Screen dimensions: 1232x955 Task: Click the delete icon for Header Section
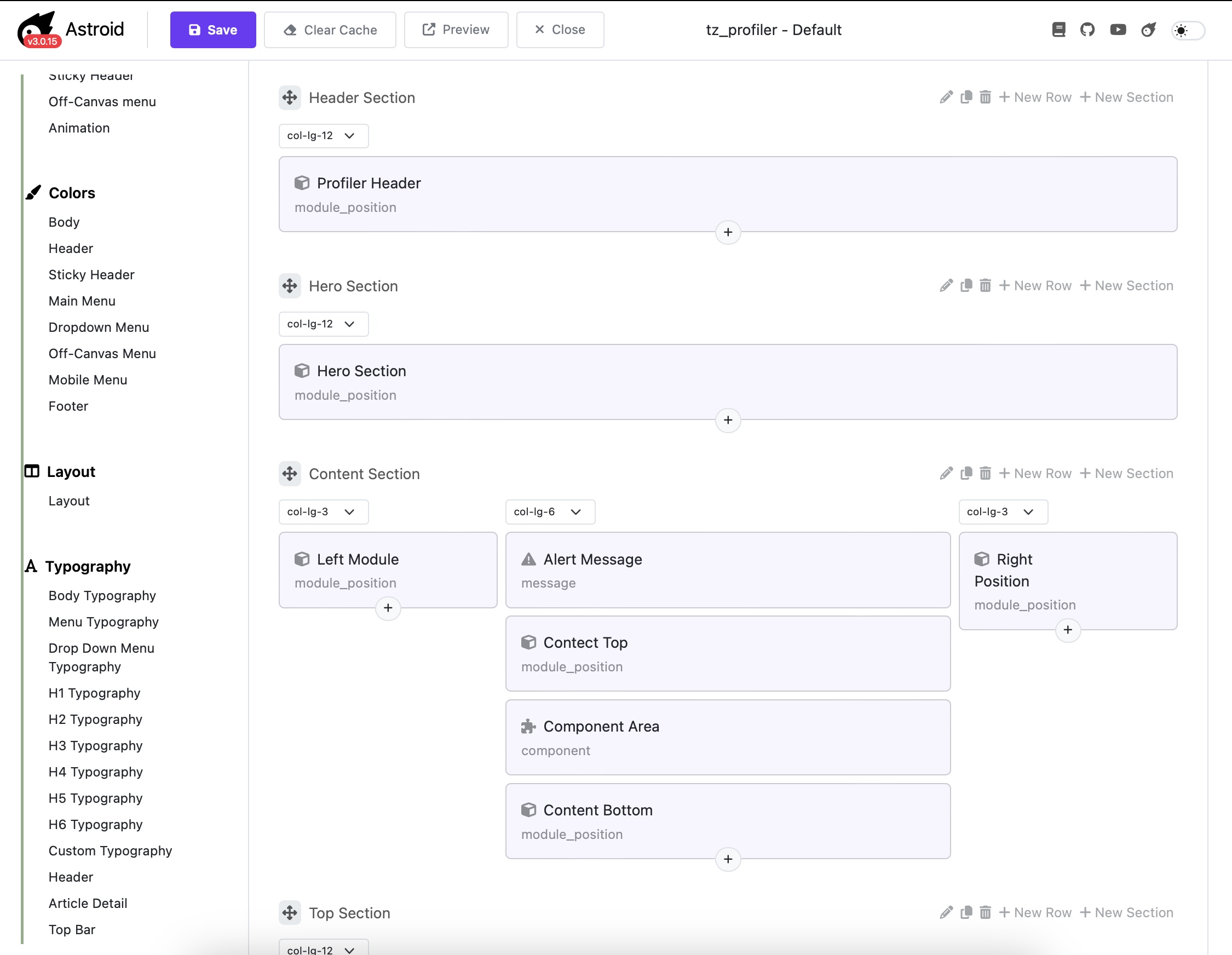coord(985,97)
